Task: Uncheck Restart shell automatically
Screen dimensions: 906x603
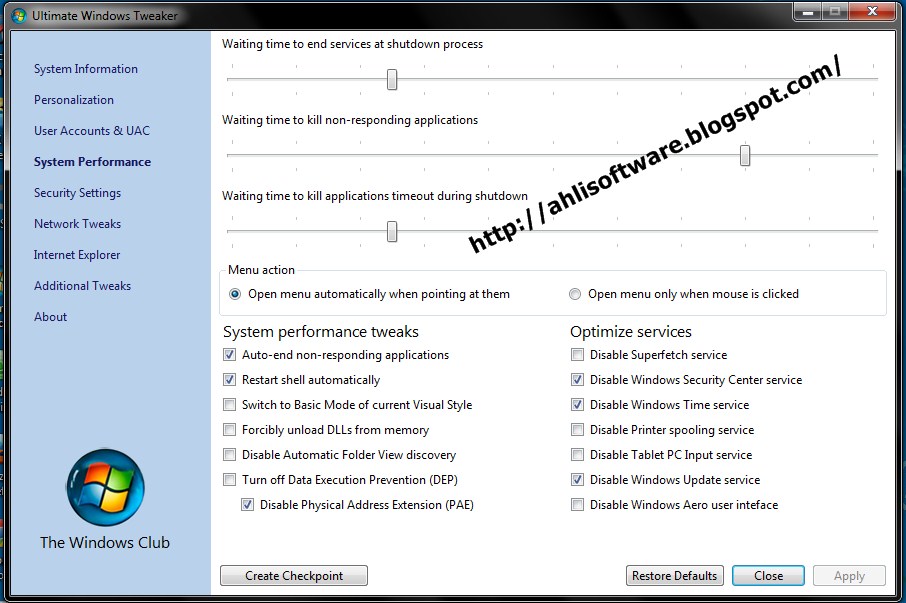Action: [x=229, y=379]
